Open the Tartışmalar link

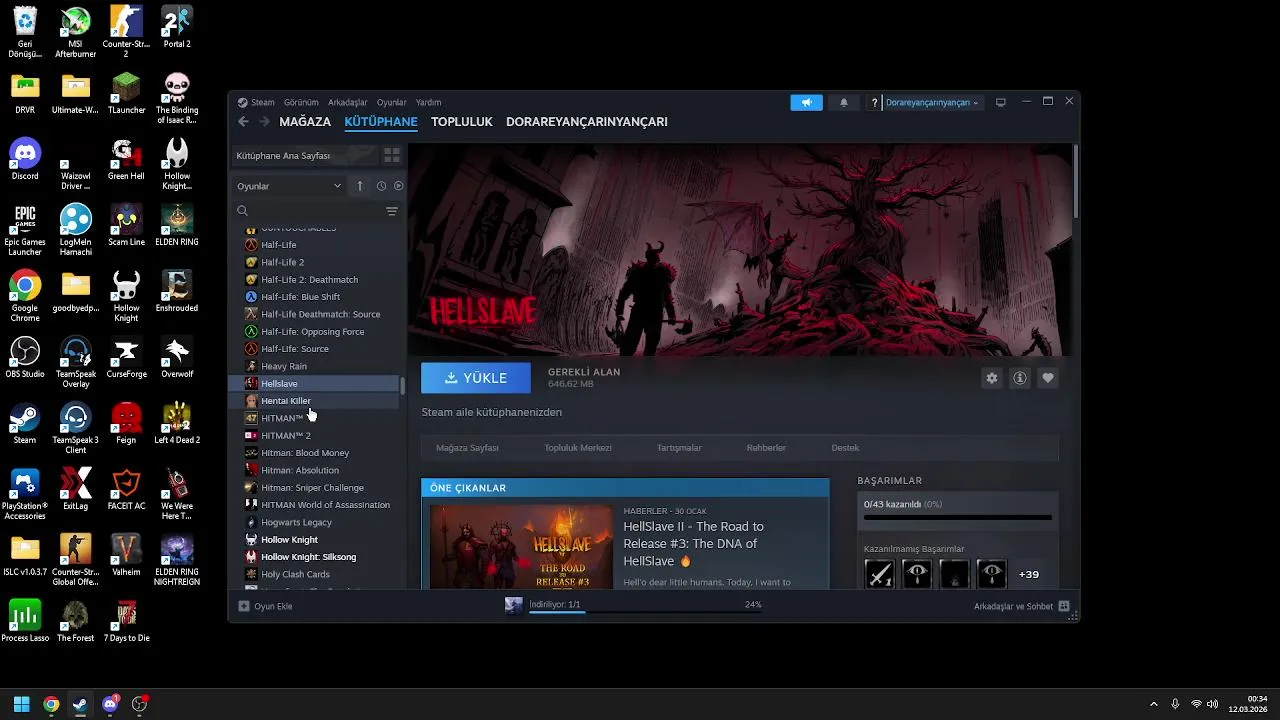pyautogui.click(x=679, y=448)
